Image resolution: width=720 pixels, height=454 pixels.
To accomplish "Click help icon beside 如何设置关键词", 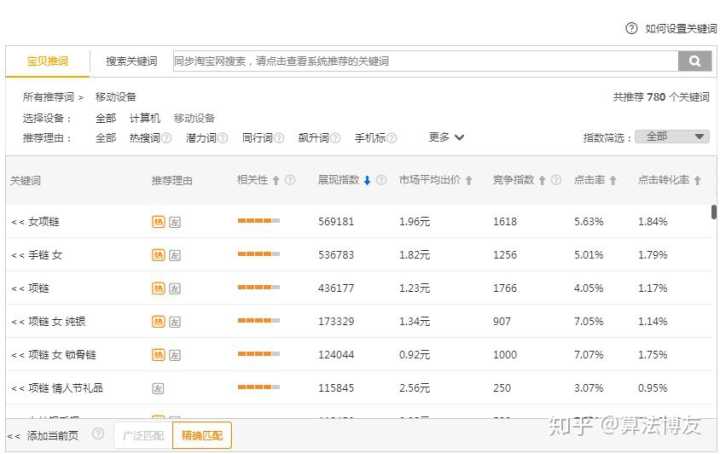I will [x=631, y=29].
